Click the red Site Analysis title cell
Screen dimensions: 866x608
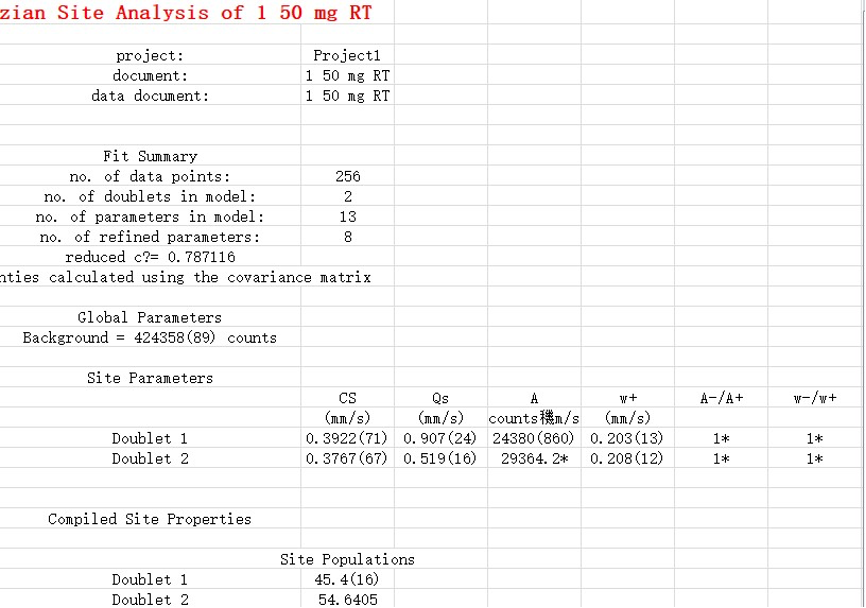pyautogui.click(x=186, y=13)
